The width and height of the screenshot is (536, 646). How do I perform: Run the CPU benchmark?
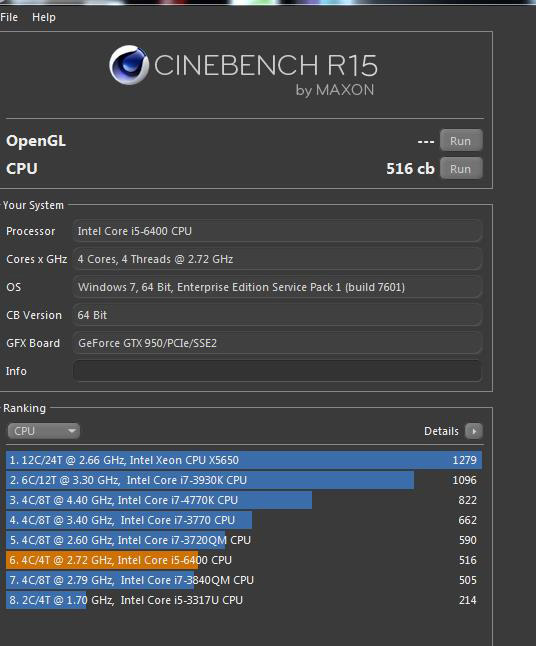pyautogui.click(x=461, y=169)
